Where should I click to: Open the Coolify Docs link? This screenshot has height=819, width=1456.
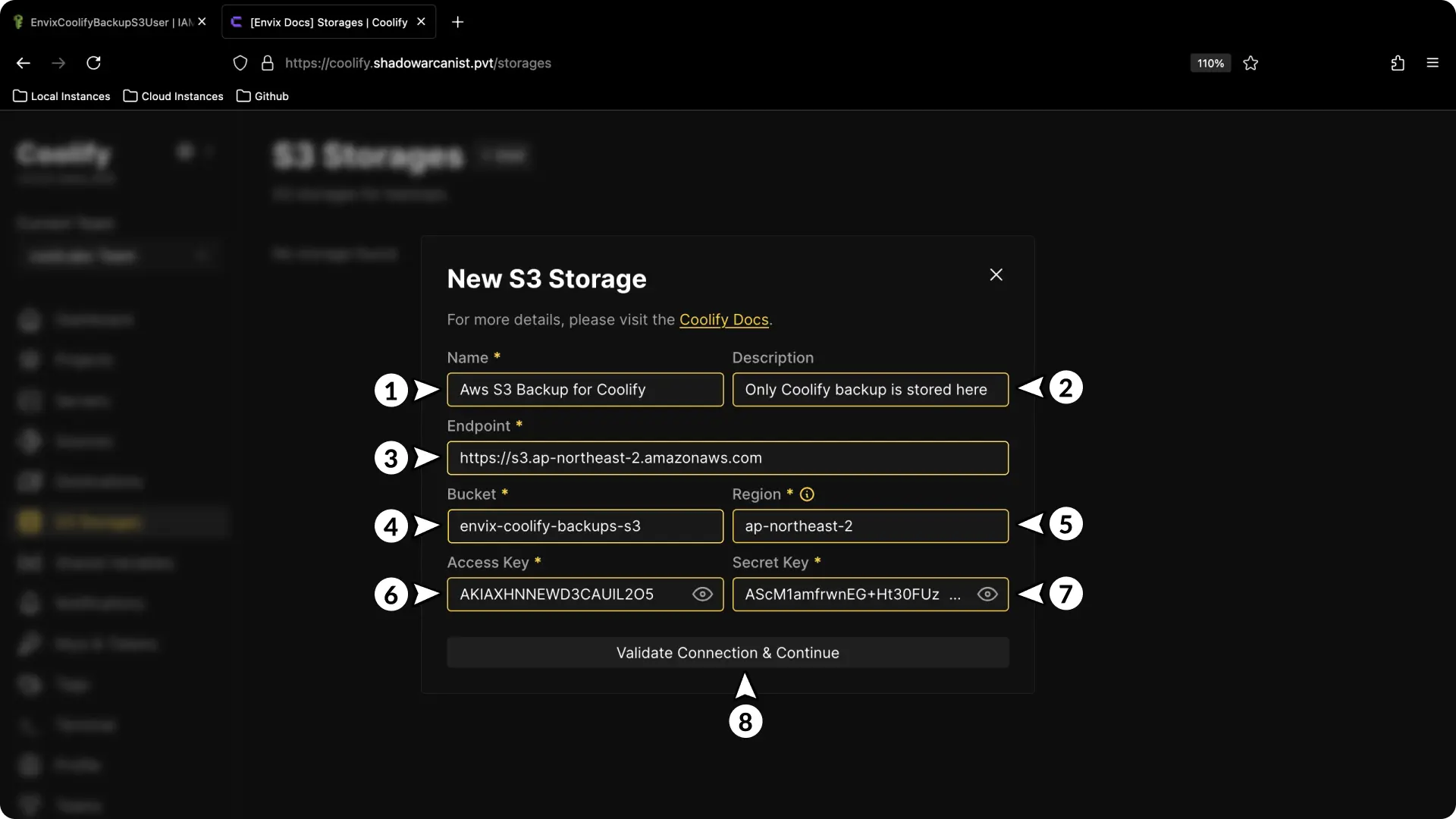pyautogui.click(x=723, y=319)
